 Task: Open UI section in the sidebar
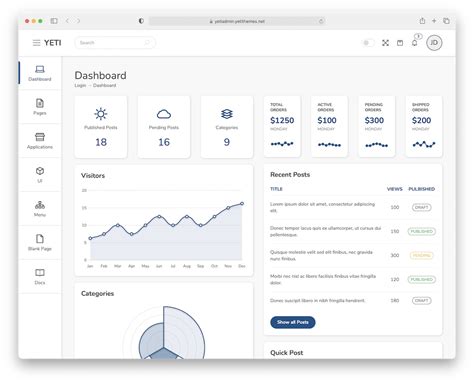point(40,175)
